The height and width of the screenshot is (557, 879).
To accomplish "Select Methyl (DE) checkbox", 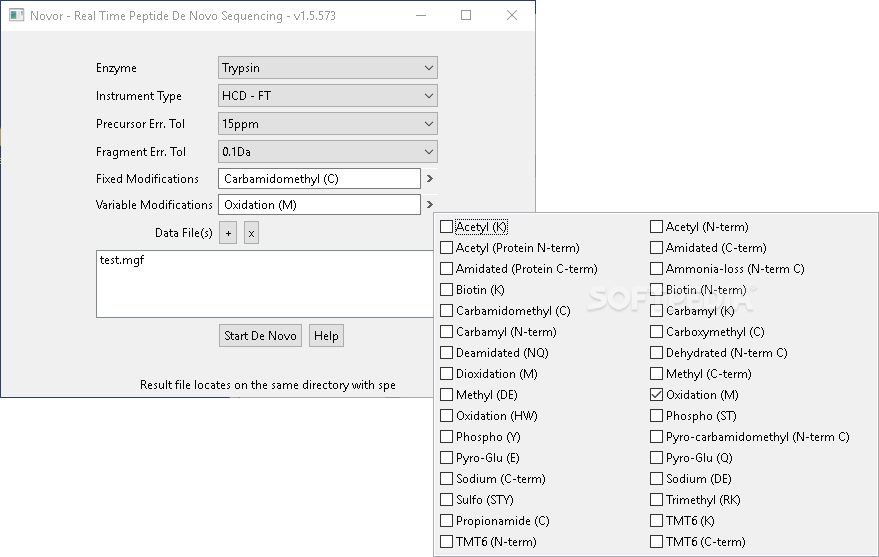I will (x=446, y=395).
